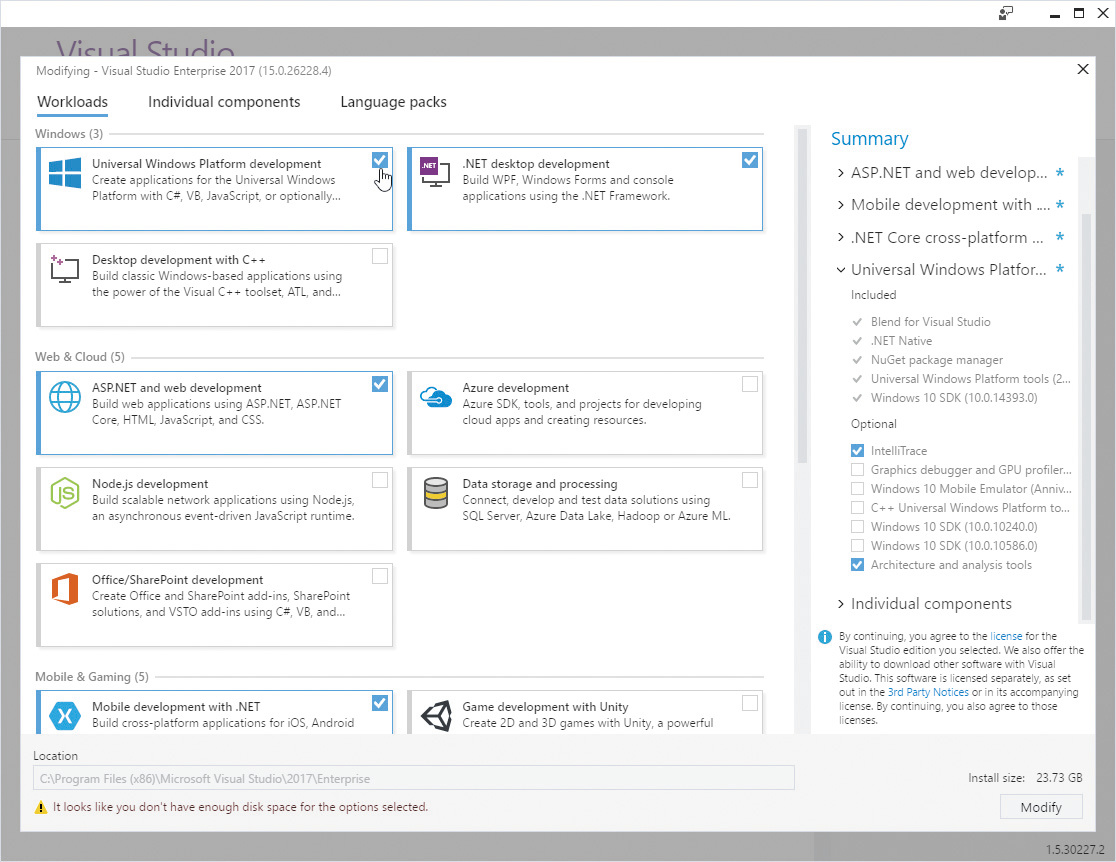Viewport: 1116px width, 862px height.
Task: Tick the Desktop development with C++ checkbox
Action: click(380, 256)
